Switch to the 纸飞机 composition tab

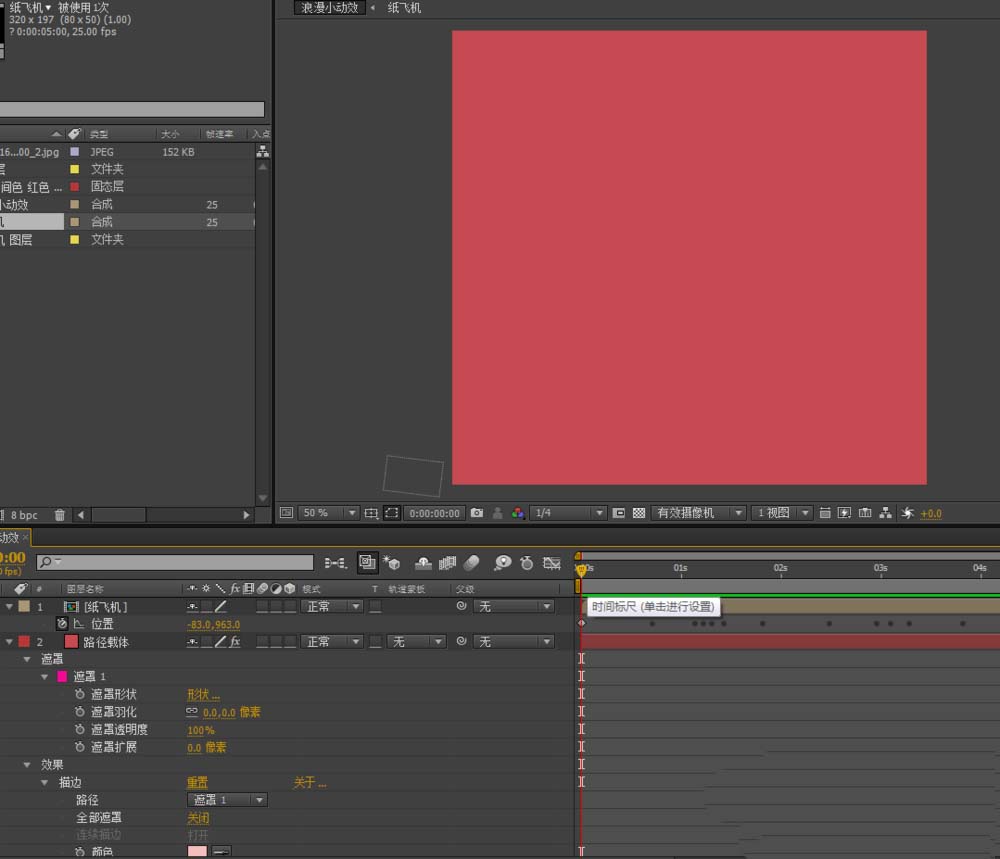click(x=404, y=8)
